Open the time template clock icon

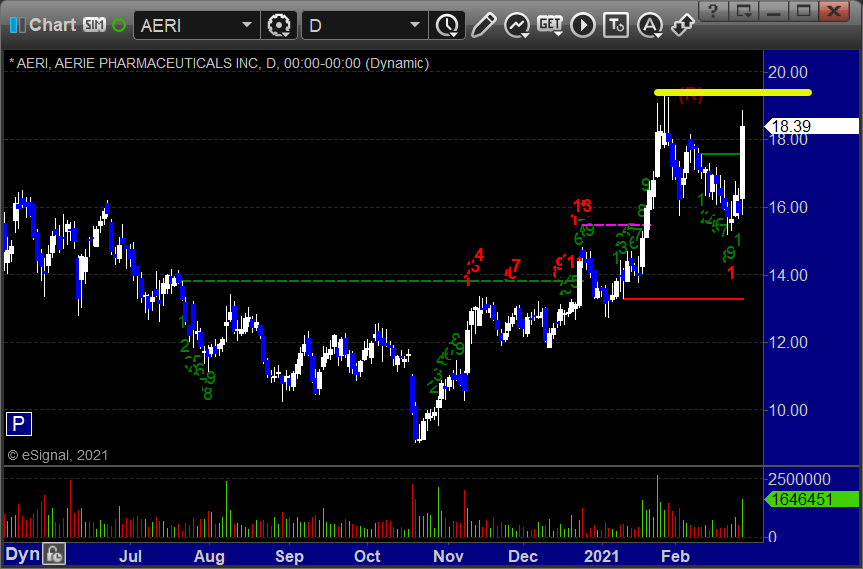[447, 25]
